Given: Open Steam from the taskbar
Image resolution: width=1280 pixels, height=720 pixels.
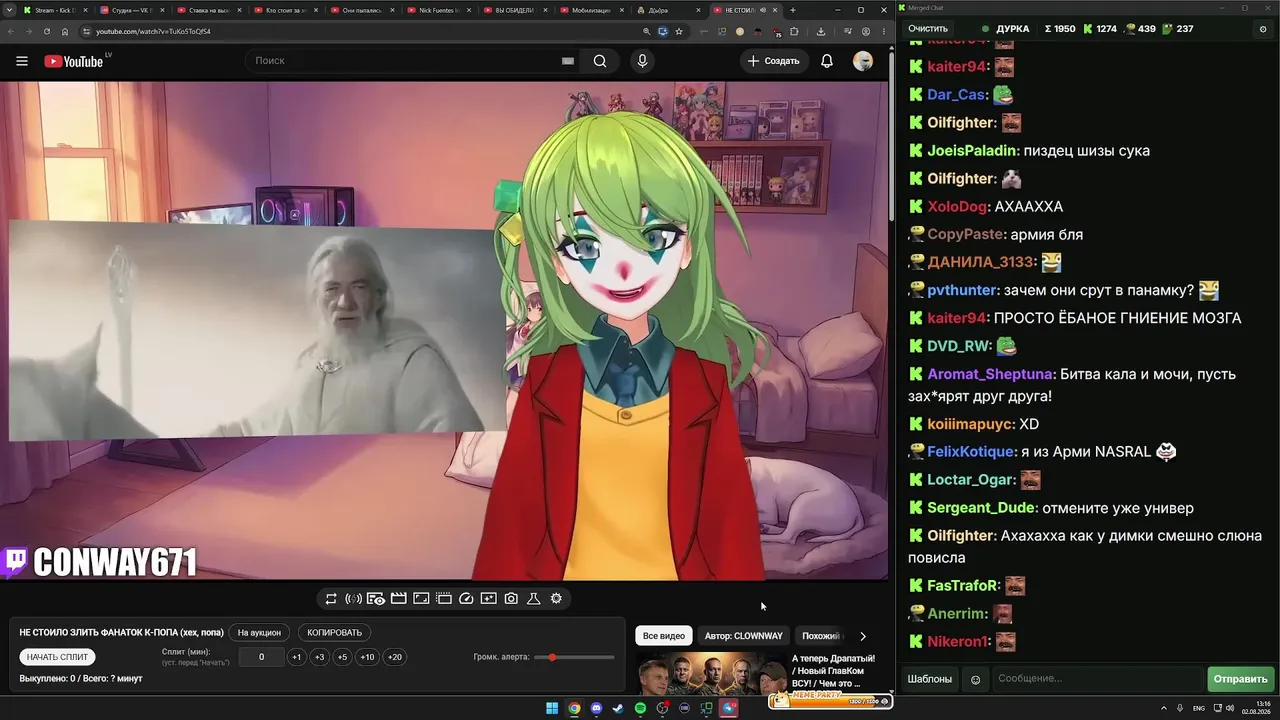Looking at the screenshot, I should tap(618, 709).
